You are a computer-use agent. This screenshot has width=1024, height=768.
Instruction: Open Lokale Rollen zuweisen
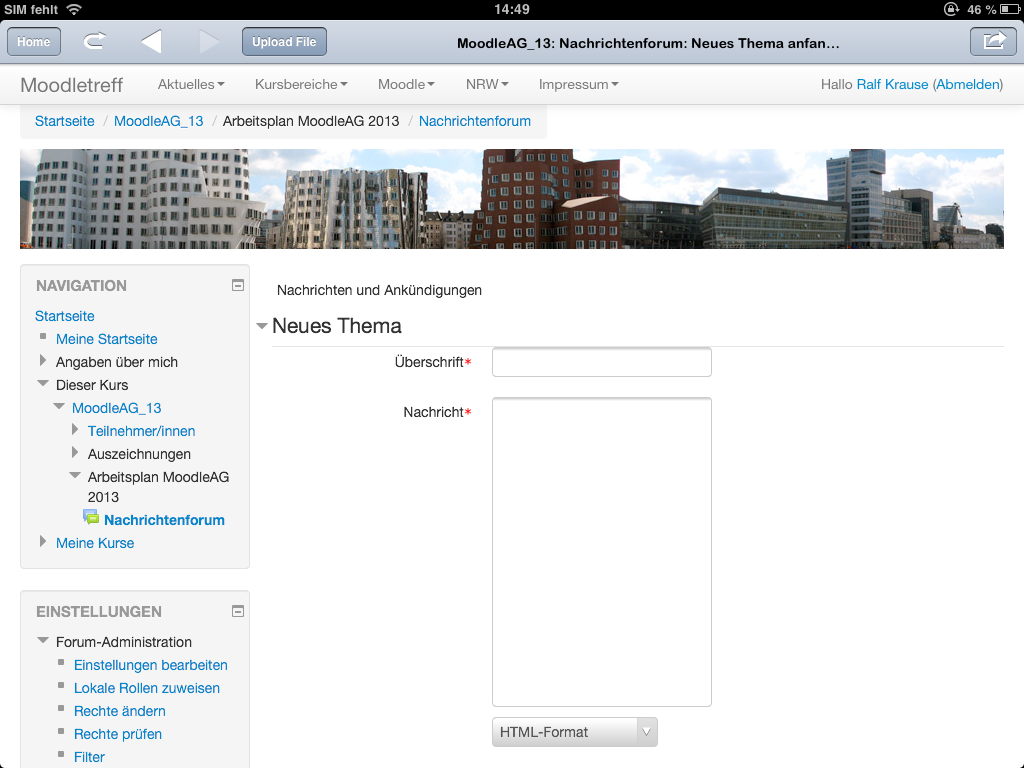[146, 688]
